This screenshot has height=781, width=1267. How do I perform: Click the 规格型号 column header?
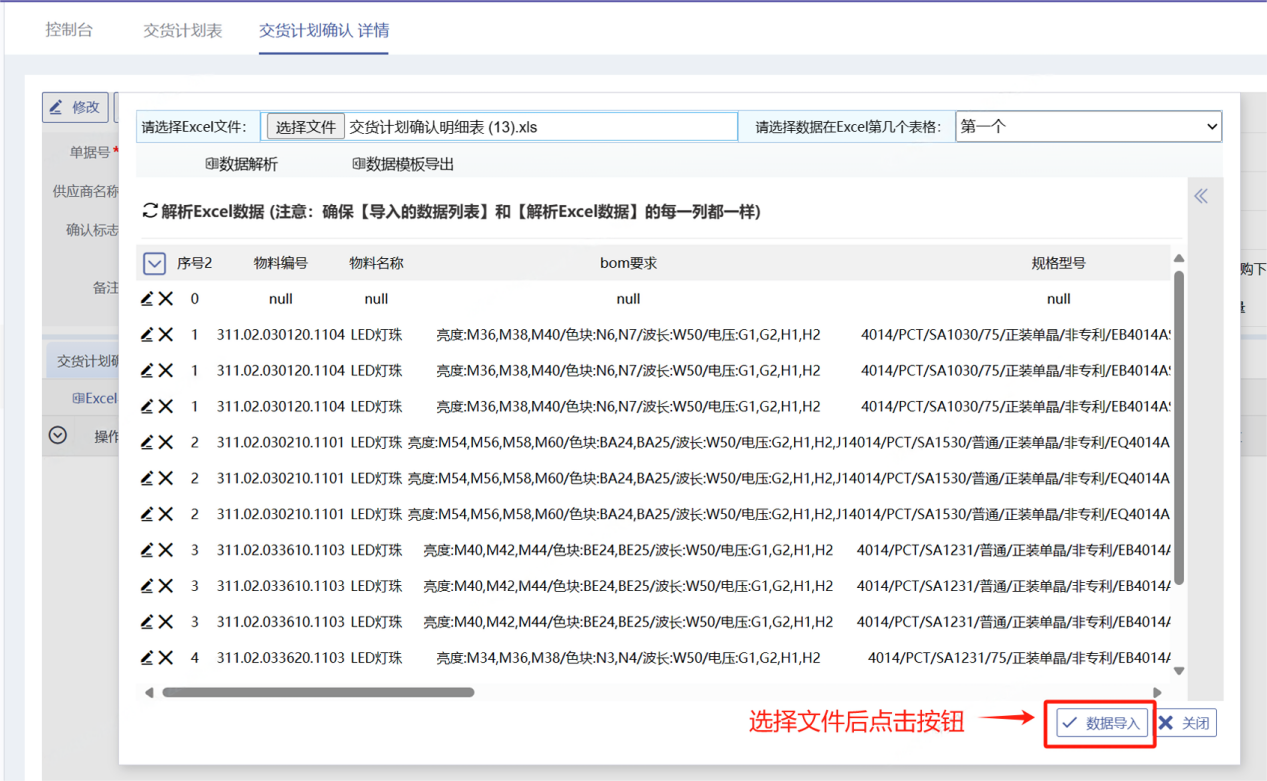pos(1058,263)
